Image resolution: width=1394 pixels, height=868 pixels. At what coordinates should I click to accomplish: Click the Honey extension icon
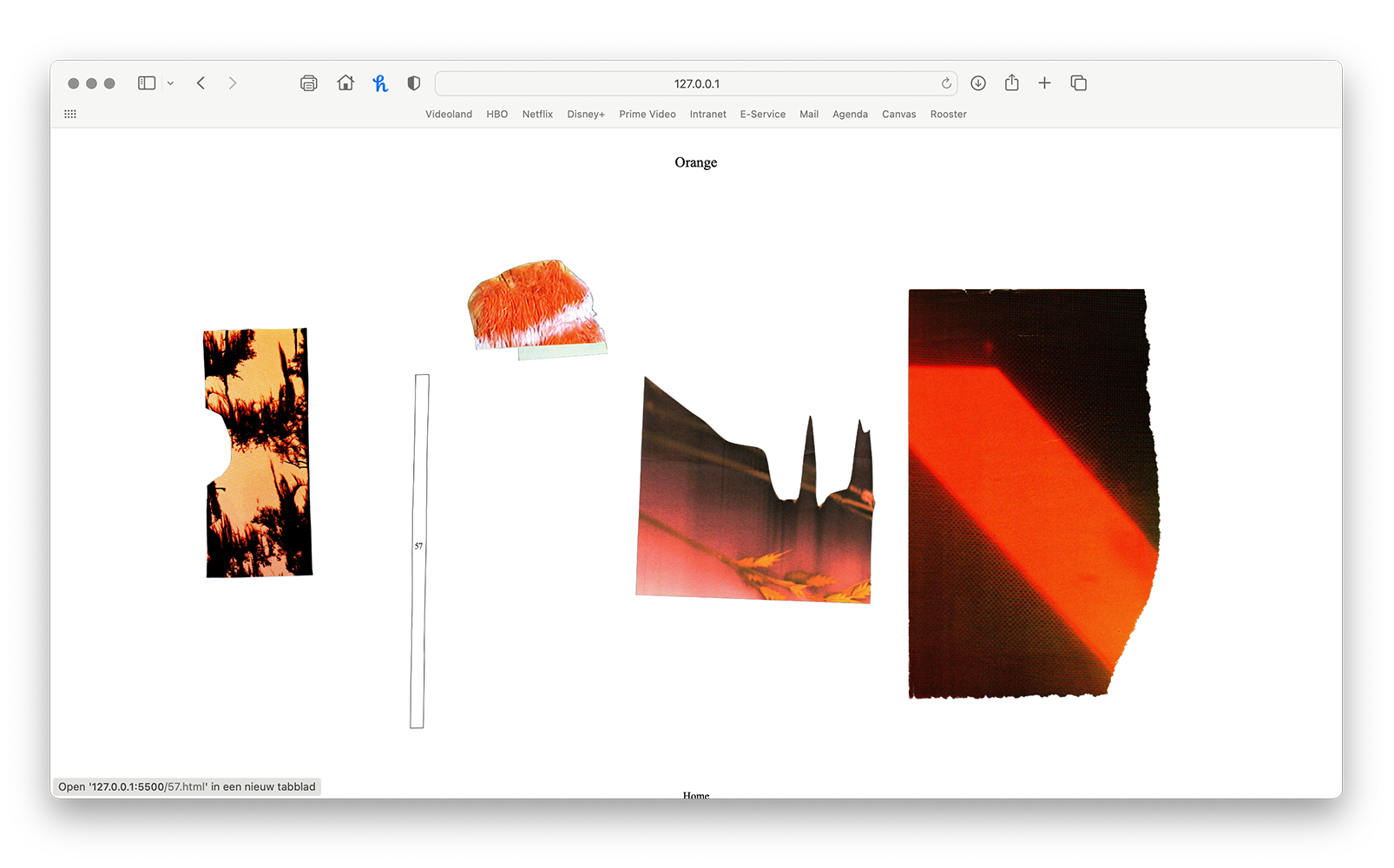coord(380,83)
